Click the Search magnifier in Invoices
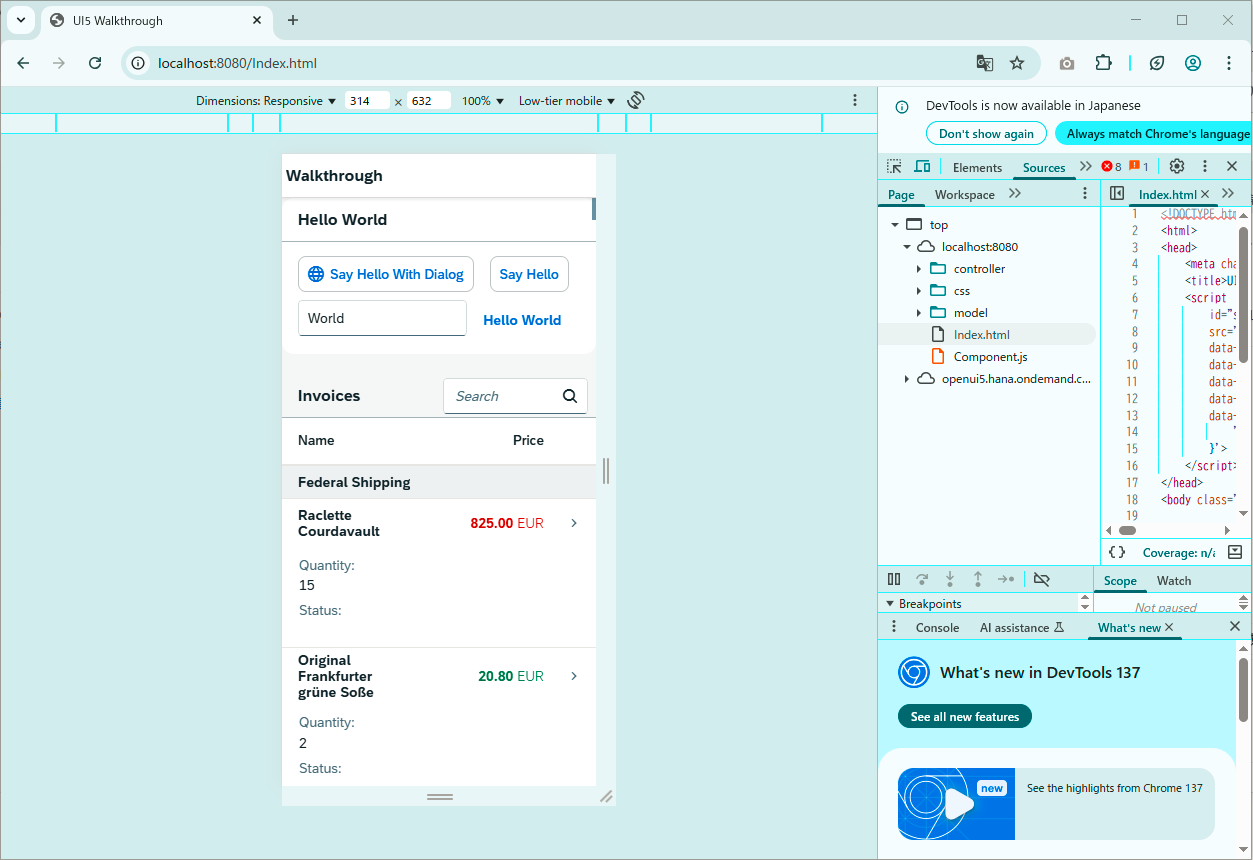Image resolution: width=1253 pixels, height=860 pixels. tap(570, 396)
